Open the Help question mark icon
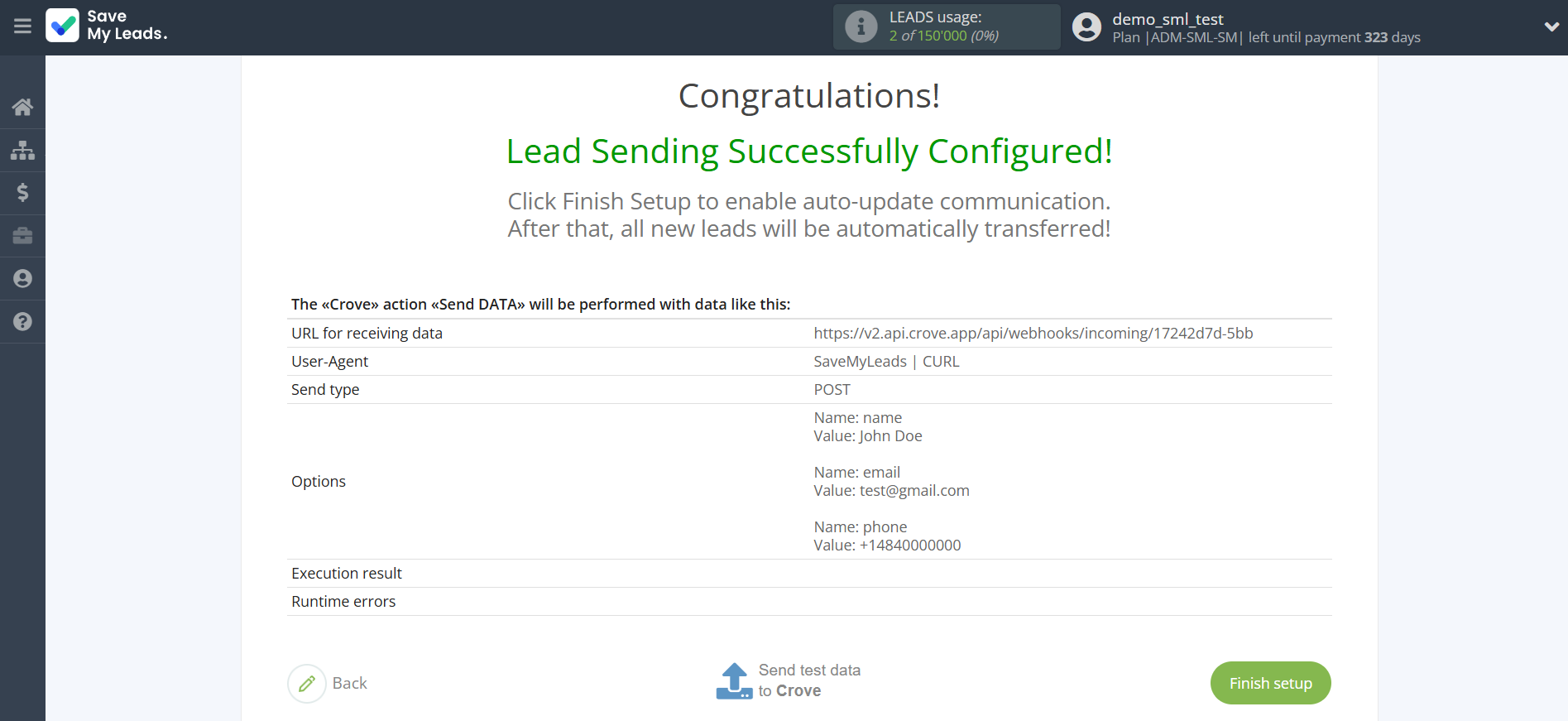The width and height of the screenshot is (1568, 721). tap(22, 322)
